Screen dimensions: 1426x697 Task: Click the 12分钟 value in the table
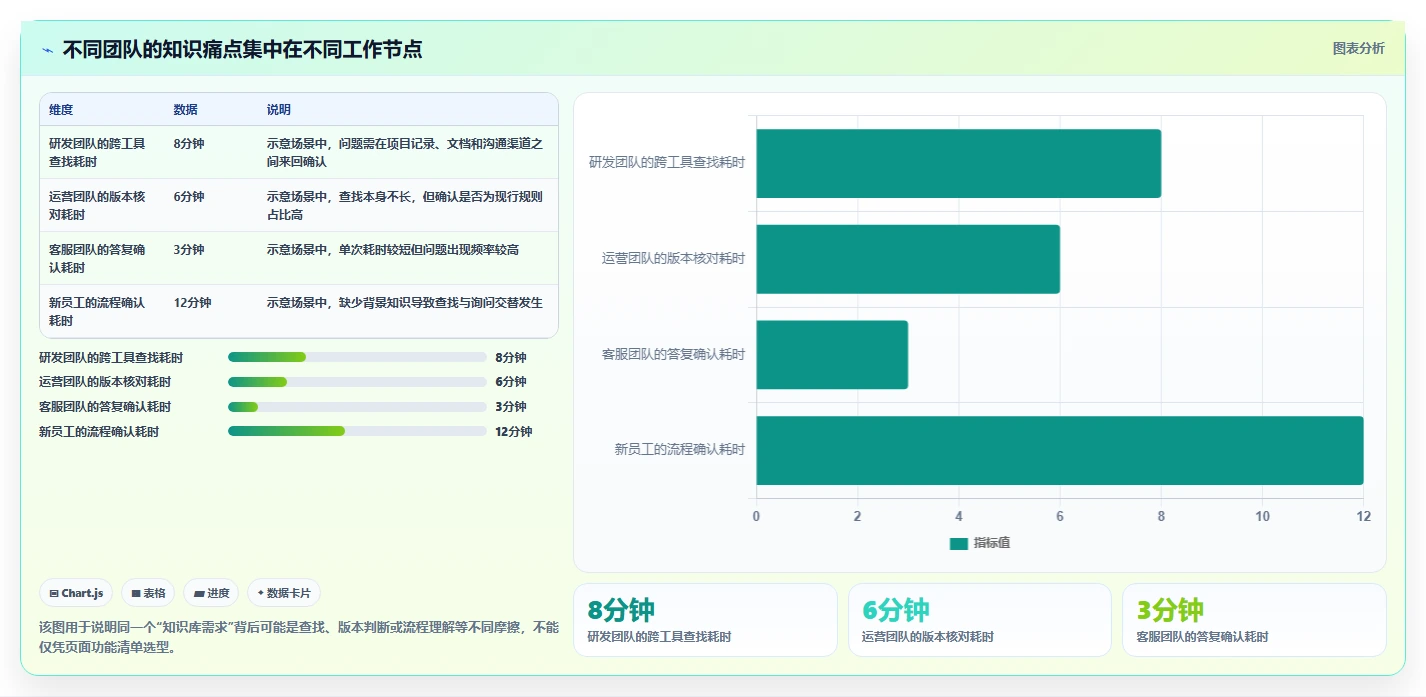pyautogui.click(x=192, y=302)
